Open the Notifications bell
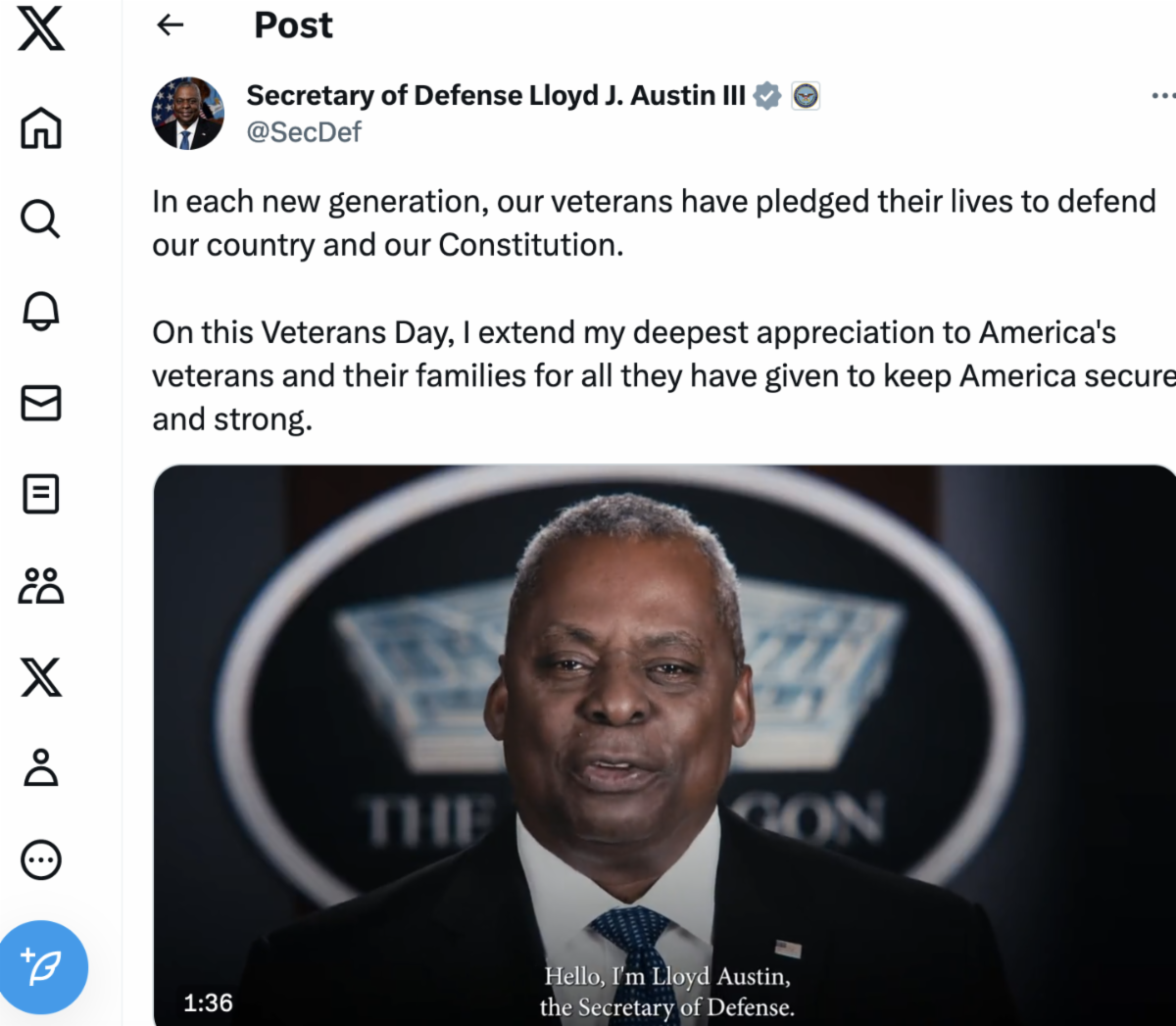 pos(41,311)
